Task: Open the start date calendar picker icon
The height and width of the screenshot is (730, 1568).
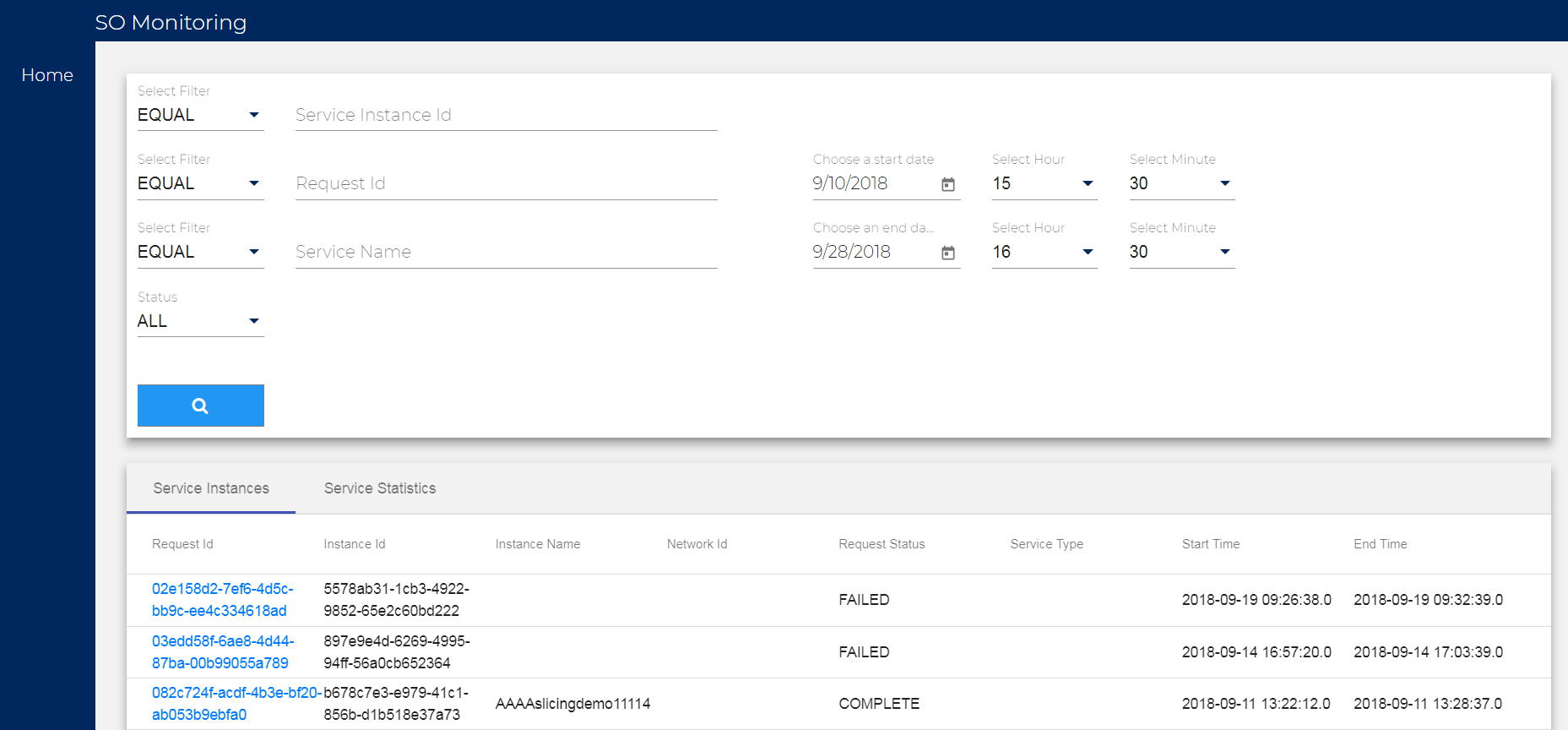Action: [948, 184]
